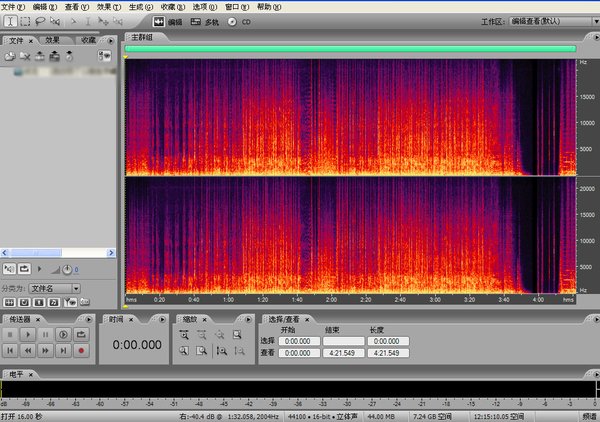Switch to the 编辑 edit view
600x422 pixels.
pos(168,22)
